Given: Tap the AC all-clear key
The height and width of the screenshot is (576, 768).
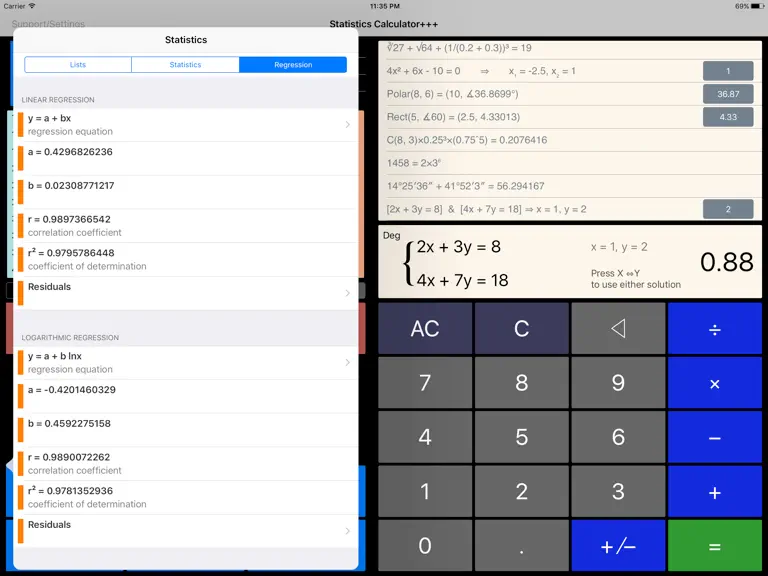Looking at the screenshot, I should [x=425, y=328].
